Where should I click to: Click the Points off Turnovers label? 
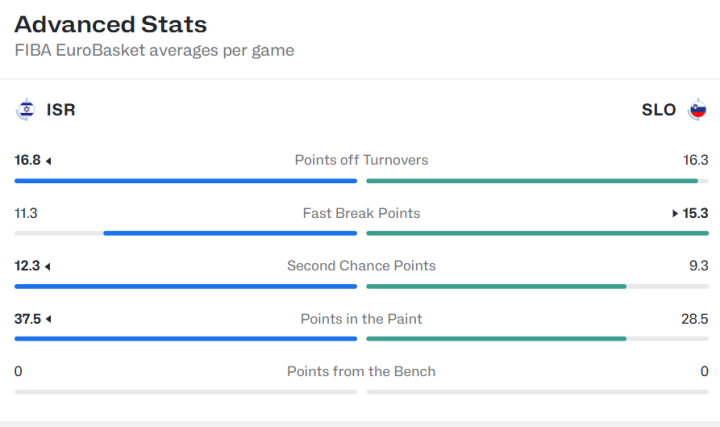(361, 160)
